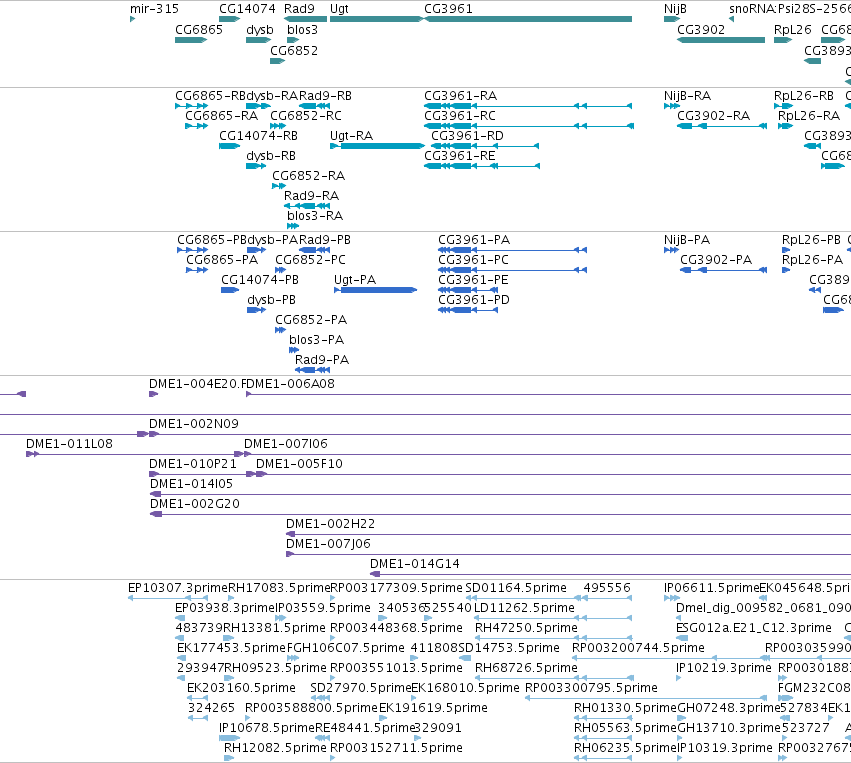
Task: Select transcript CG3961-RC label
Action: tap(460, 116)
